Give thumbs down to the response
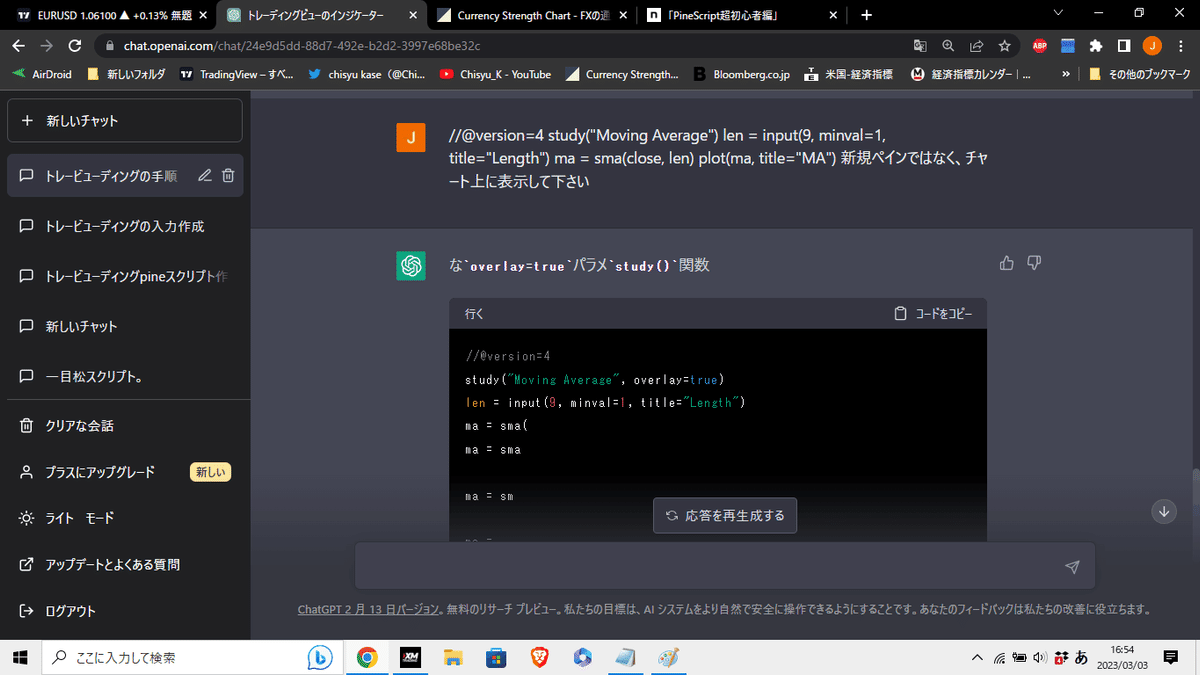The height and width of the screenshot is (675, 1200). (1035, 263)
